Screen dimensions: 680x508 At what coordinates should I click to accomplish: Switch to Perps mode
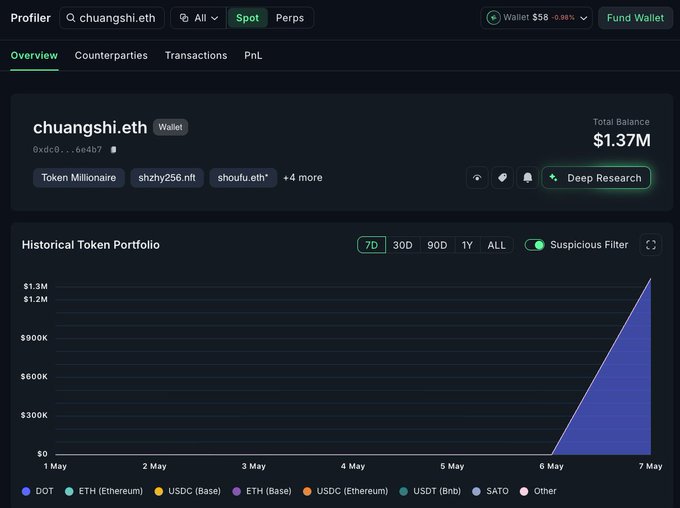tap(290, 18)
